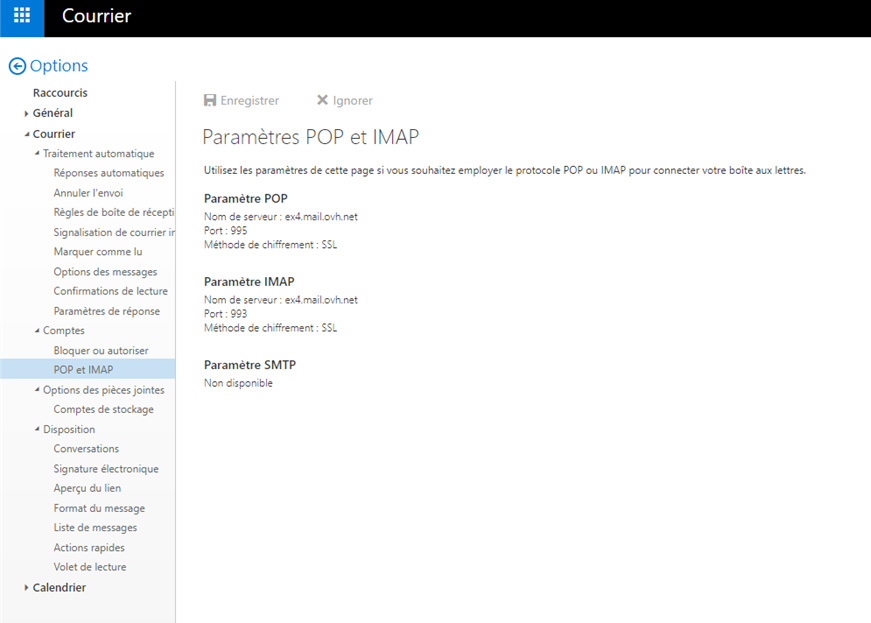Open Signature électronique settings

[x=106, y=469]
